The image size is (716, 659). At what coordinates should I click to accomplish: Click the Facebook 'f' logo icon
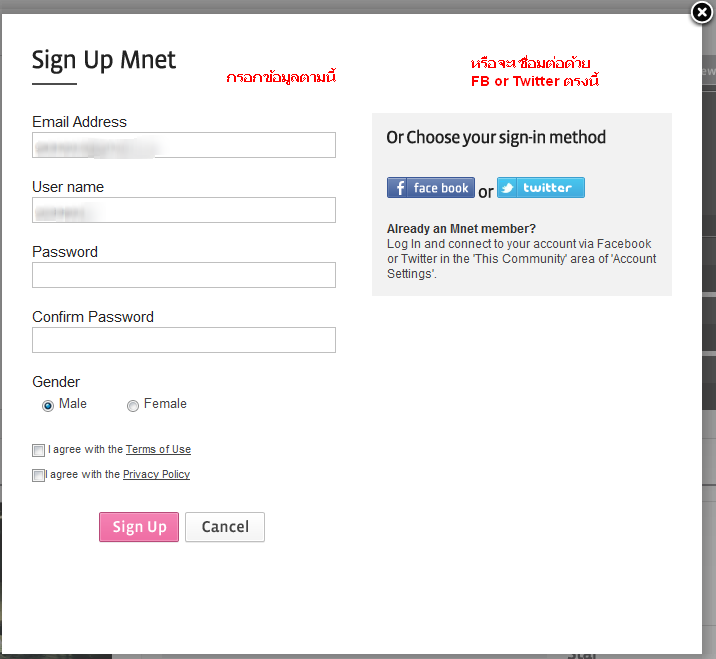coord(398,188)
